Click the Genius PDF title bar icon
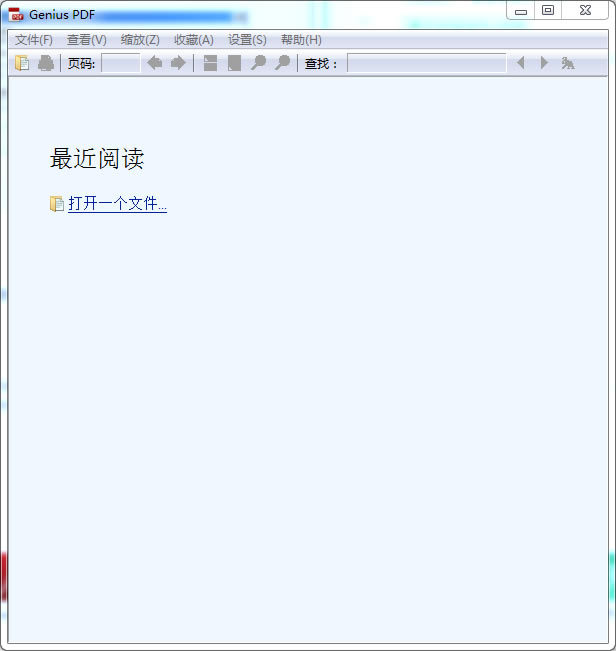Screen dimensions: 616x651 16,15
